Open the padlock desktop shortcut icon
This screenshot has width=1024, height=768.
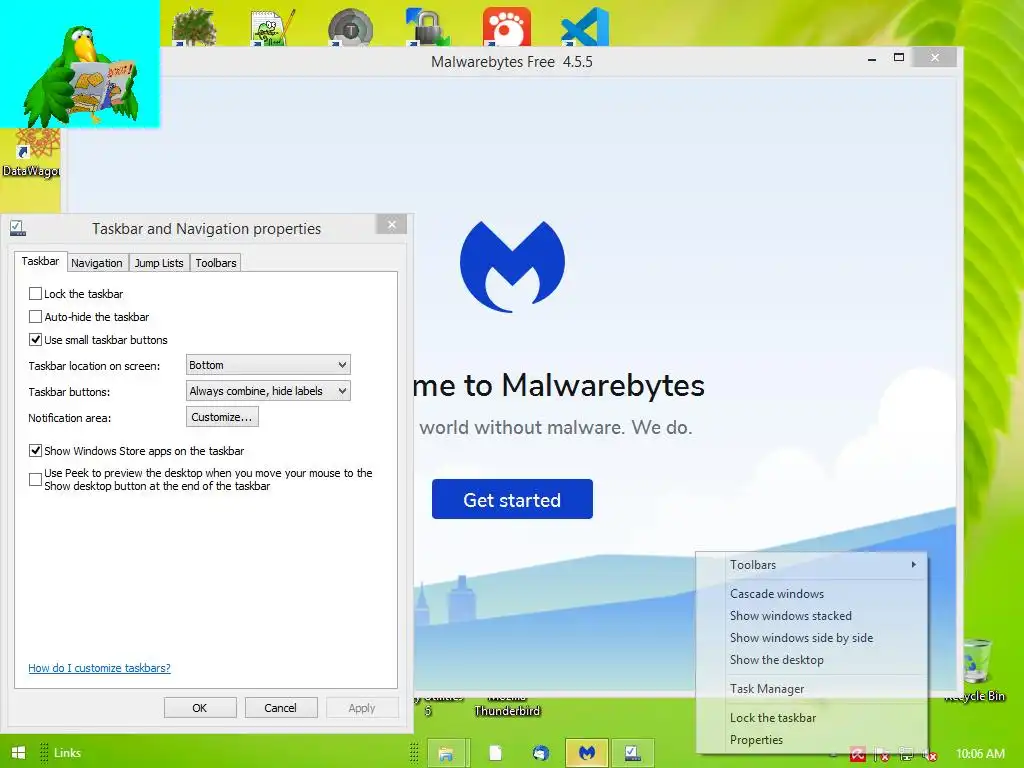(x=428, y=27)
